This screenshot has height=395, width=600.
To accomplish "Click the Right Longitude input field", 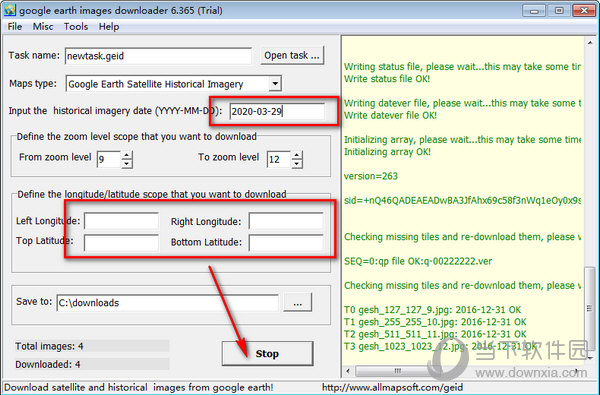I will coord(286,221).
